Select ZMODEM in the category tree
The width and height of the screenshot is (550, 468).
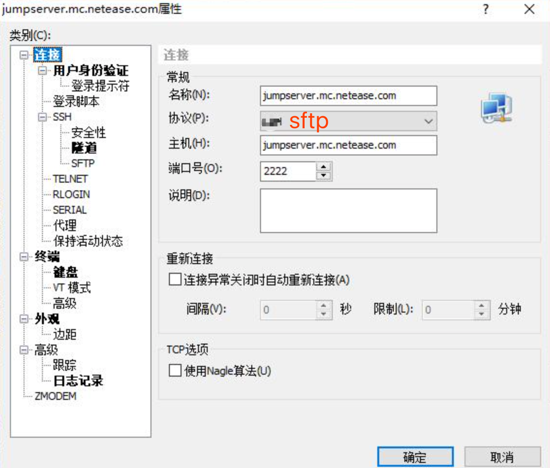click(x=55, y=396)
